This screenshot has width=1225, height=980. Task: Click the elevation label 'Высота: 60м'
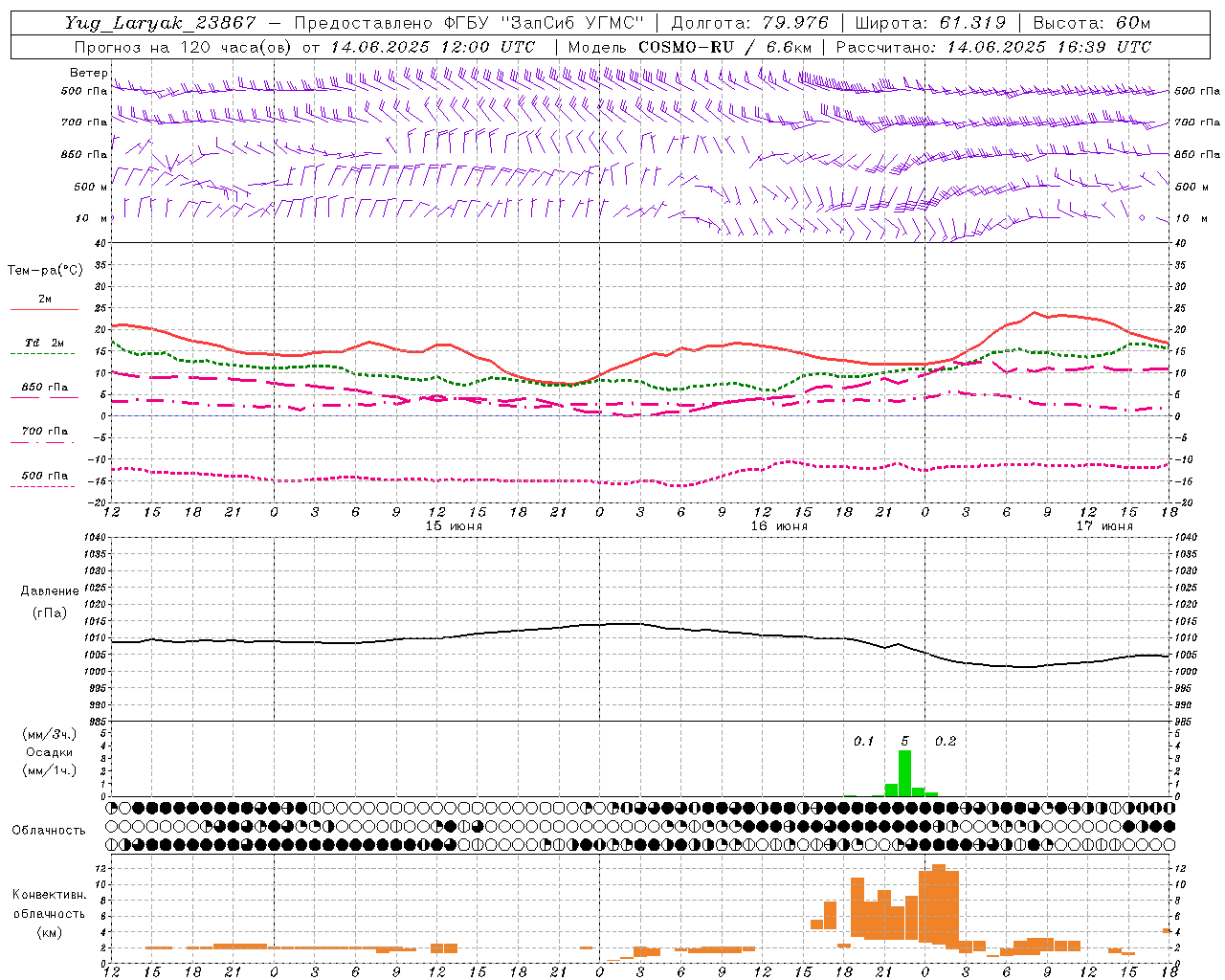(1092, 23)
